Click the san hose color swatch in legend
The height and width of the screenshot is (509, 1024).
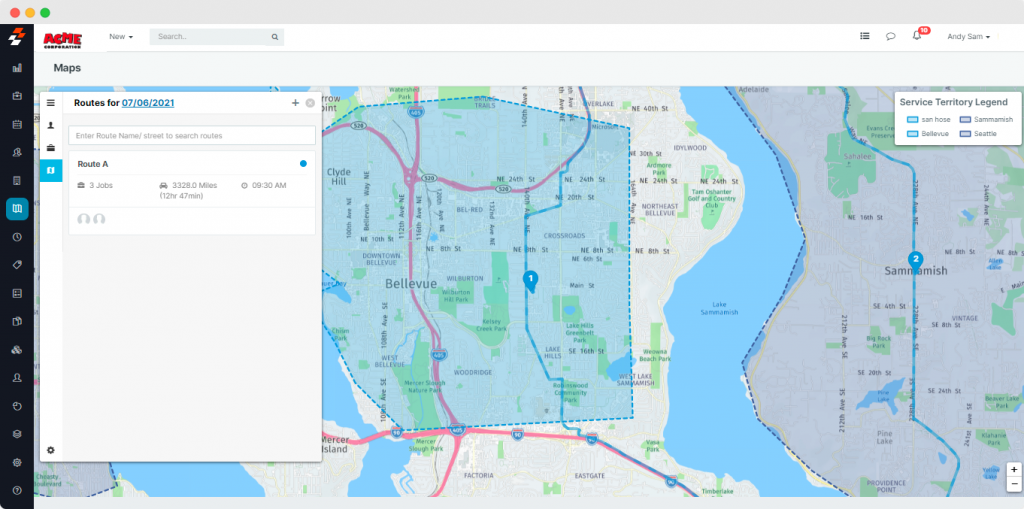pyautogui.click(x=911, y=119)
